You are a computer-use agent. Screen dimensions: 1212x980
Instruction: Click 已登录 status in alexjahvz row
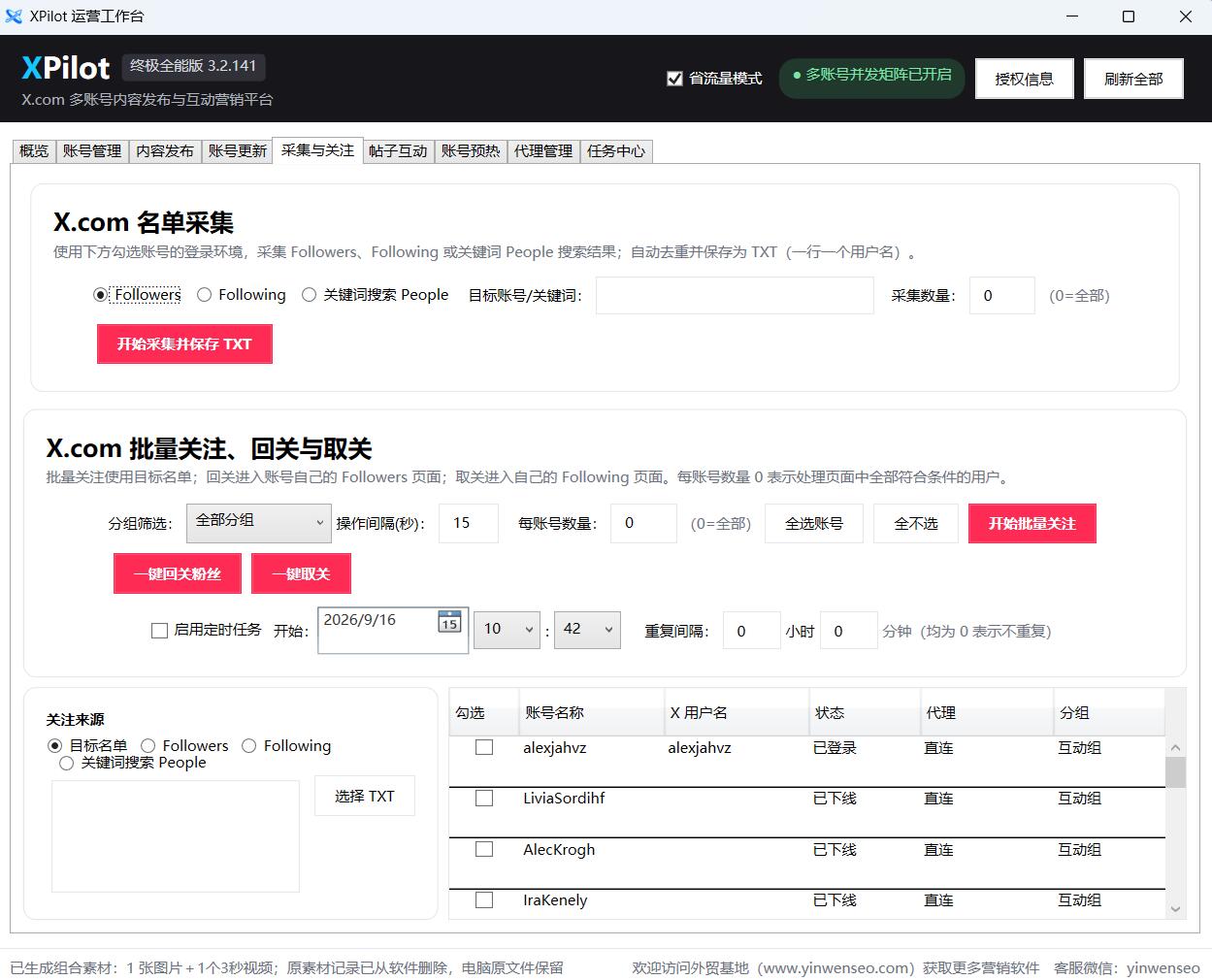[835, 748]
